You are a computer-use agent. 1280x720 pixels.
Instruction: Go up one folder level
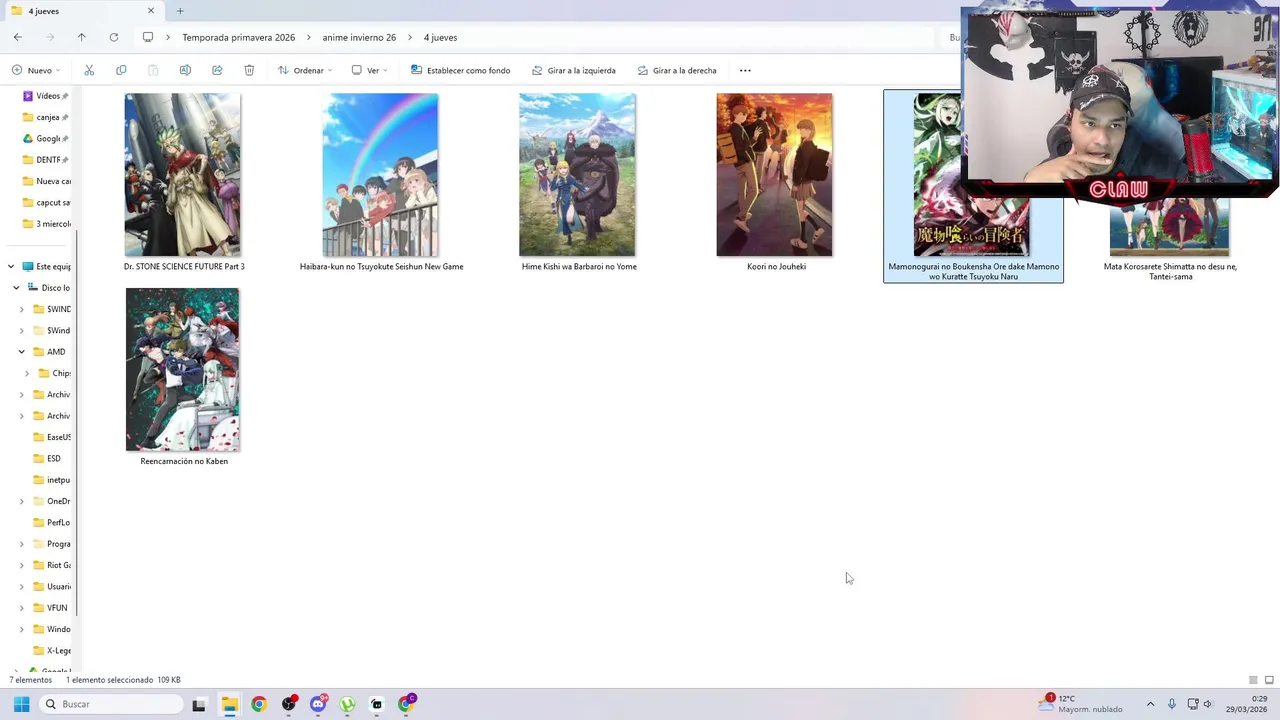(x=82, y=37)
